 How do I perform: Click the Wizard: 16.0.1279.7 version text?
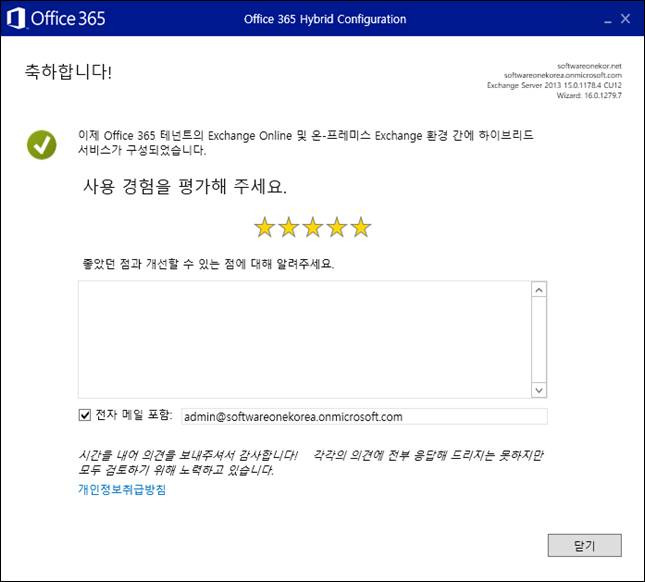point(589,95)
